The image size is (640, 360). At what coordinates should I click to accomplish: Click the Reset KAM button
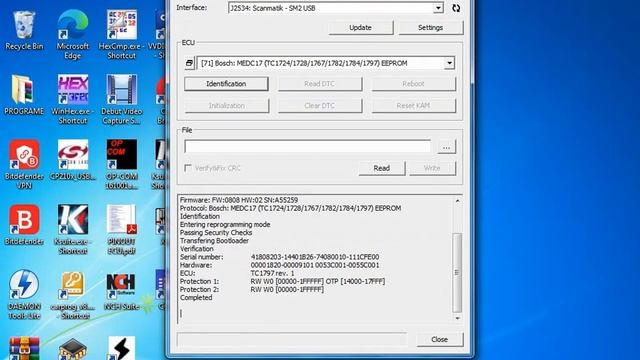pyautogui.click(x=413, y=106)
